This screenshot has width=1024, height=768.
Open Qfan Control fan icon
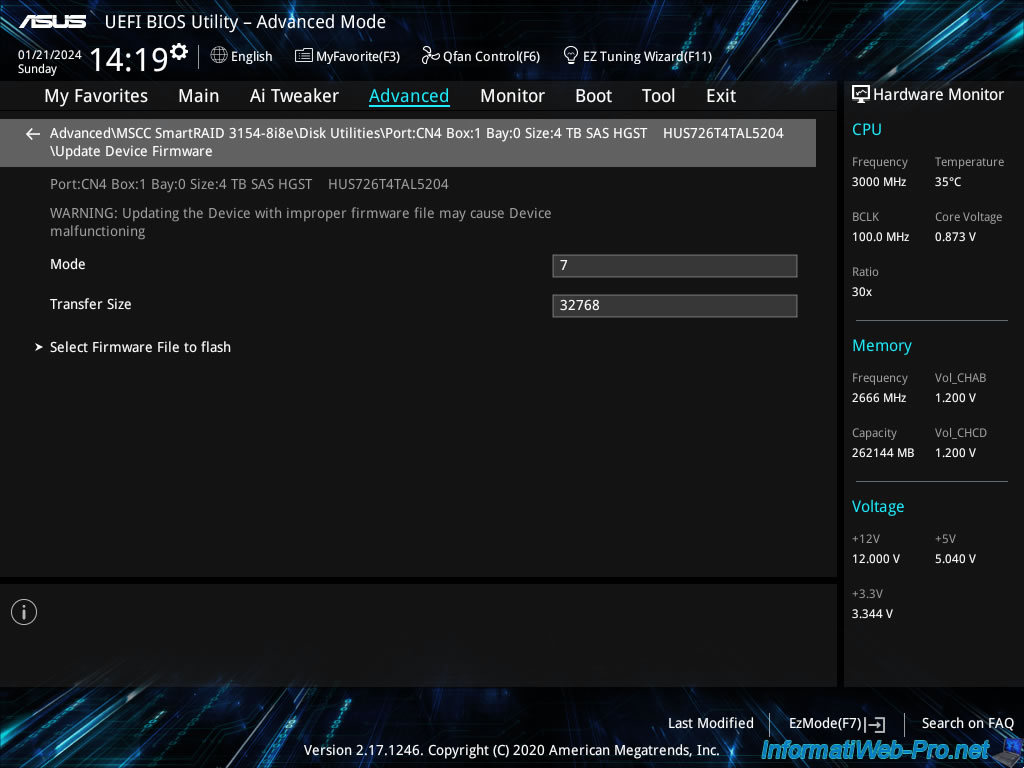[x=431, y=56]
